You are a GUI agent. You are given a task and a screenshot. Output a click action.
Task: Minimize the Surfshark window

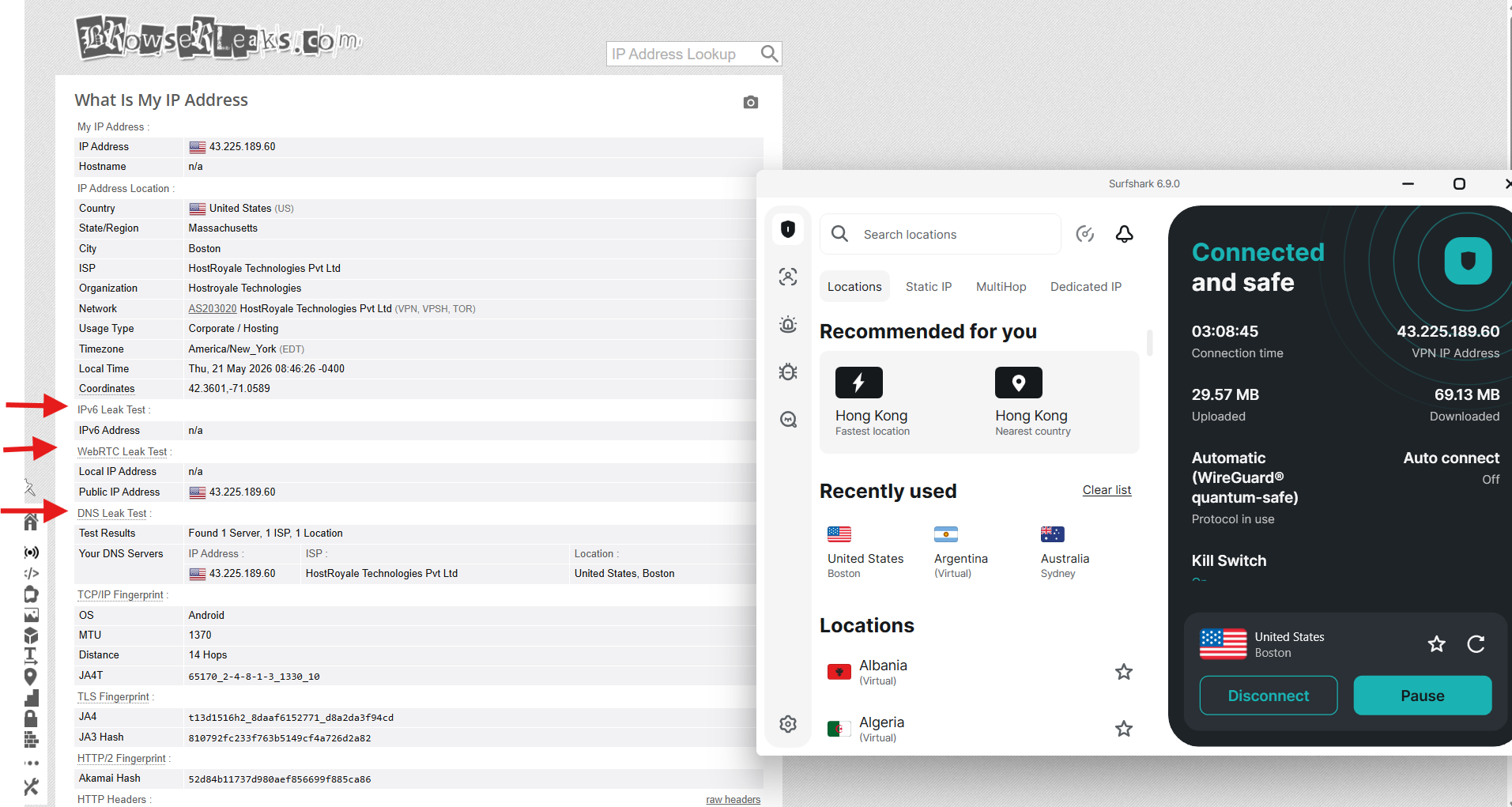coord(1408,183)
